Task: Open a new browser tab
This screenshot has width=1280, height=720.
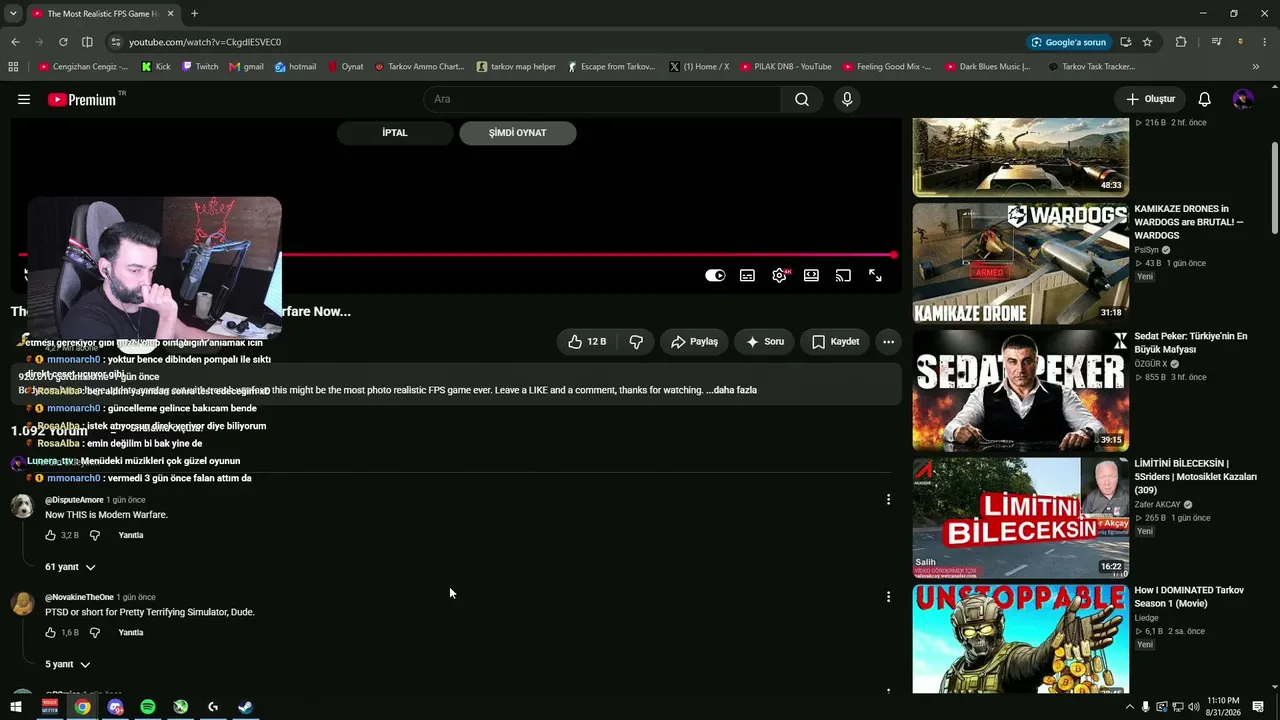Action: 194,14
